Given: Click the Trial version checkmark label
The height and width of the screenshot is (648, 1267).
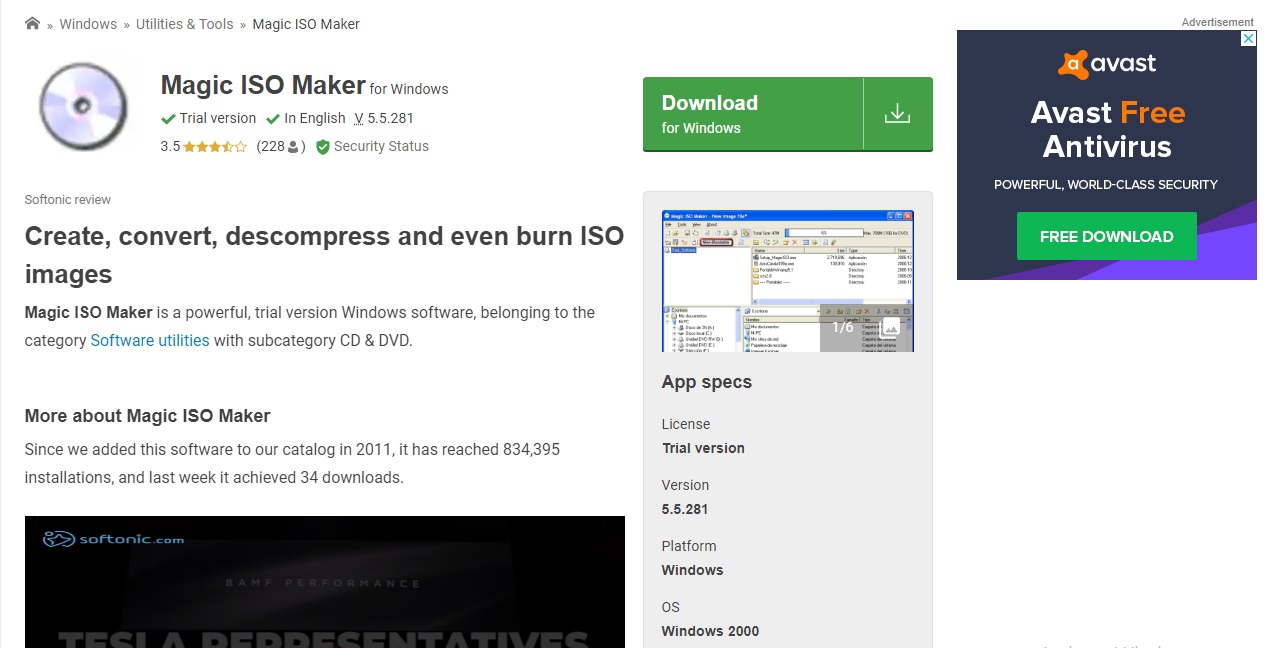Looking at the screenshot, I should click(x=209, y=118).
